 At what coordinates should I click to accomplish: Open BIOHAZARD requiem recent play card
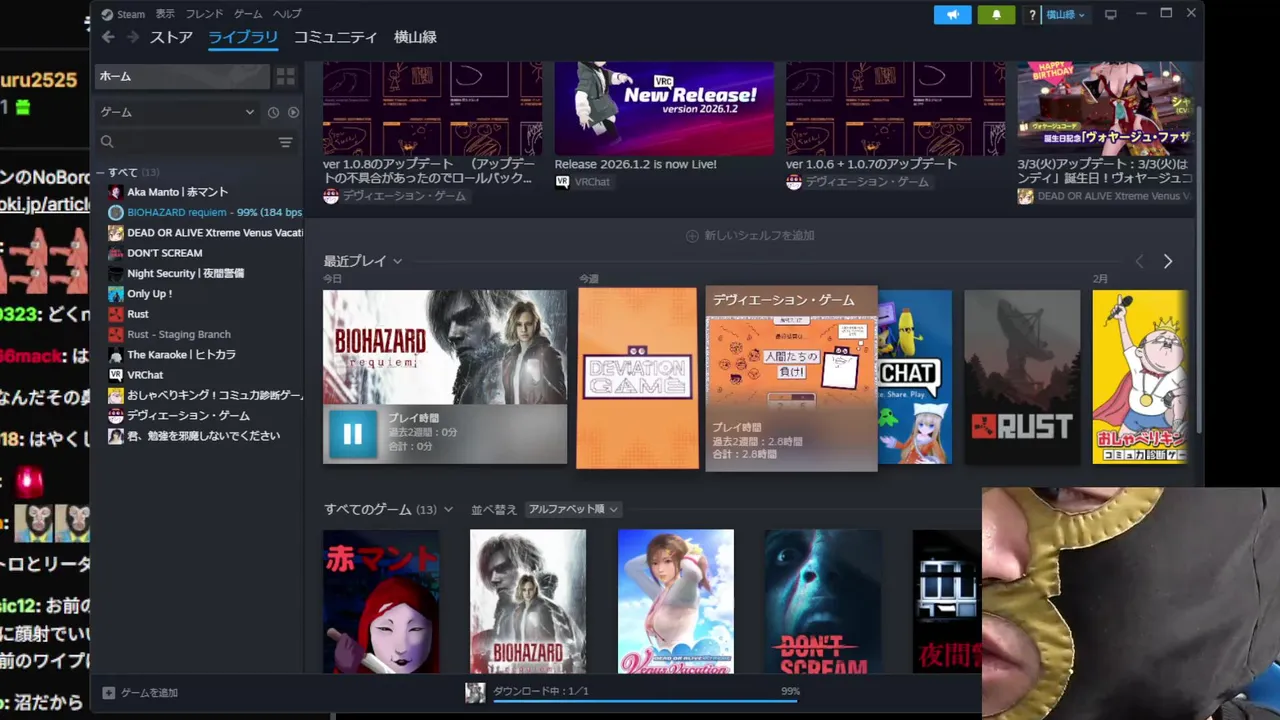coord(445,377)
